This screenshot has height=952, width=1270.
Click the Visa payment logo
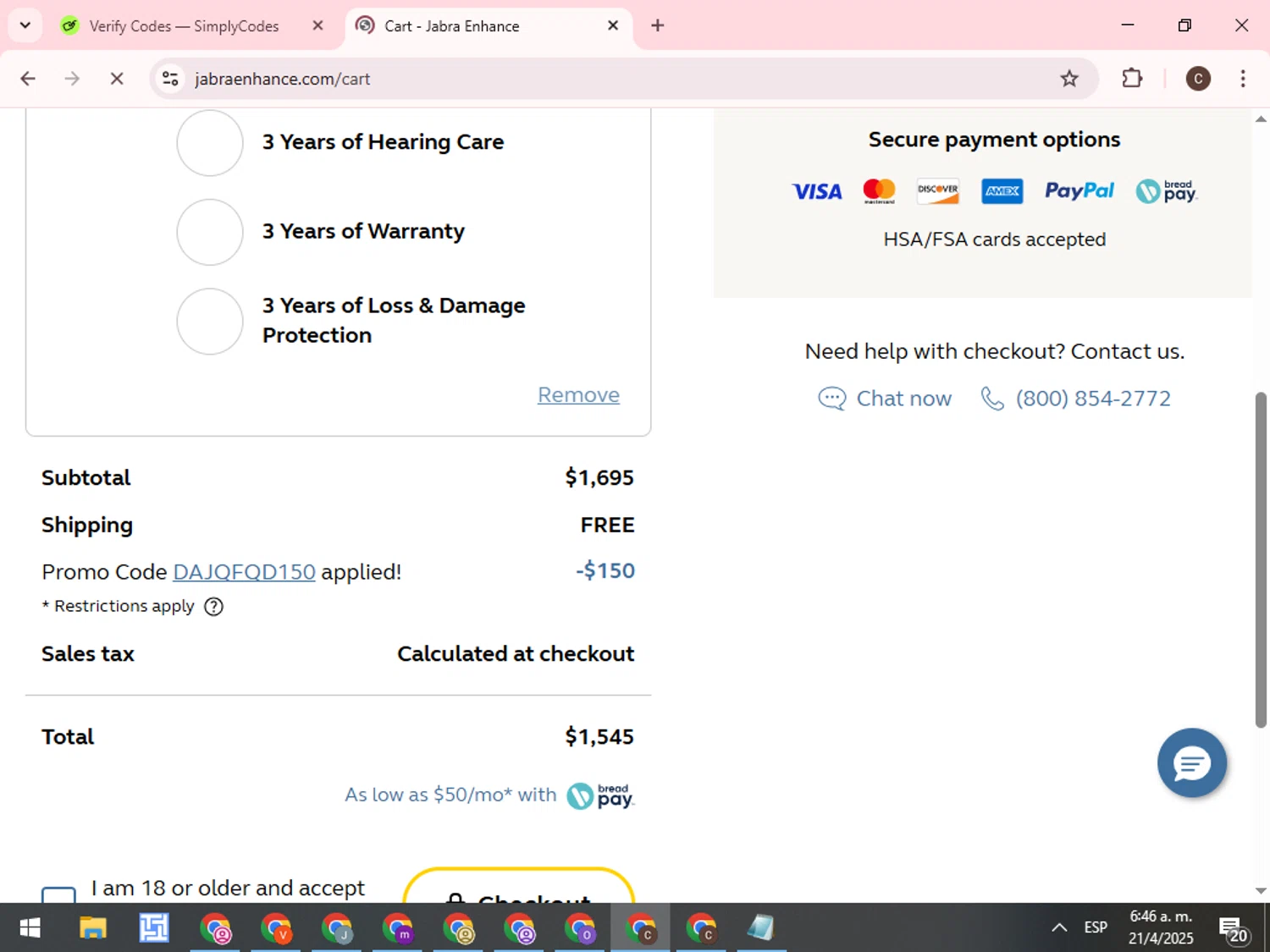tap(817, 192)
